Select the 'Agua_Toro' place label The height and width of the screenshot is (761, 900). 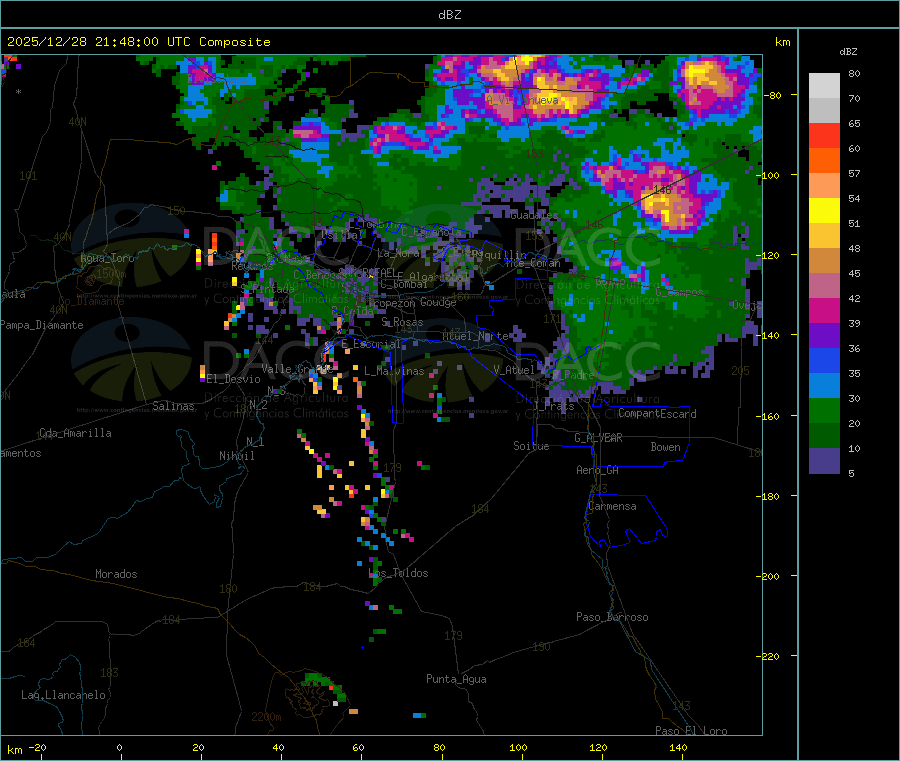pos(107,258)
